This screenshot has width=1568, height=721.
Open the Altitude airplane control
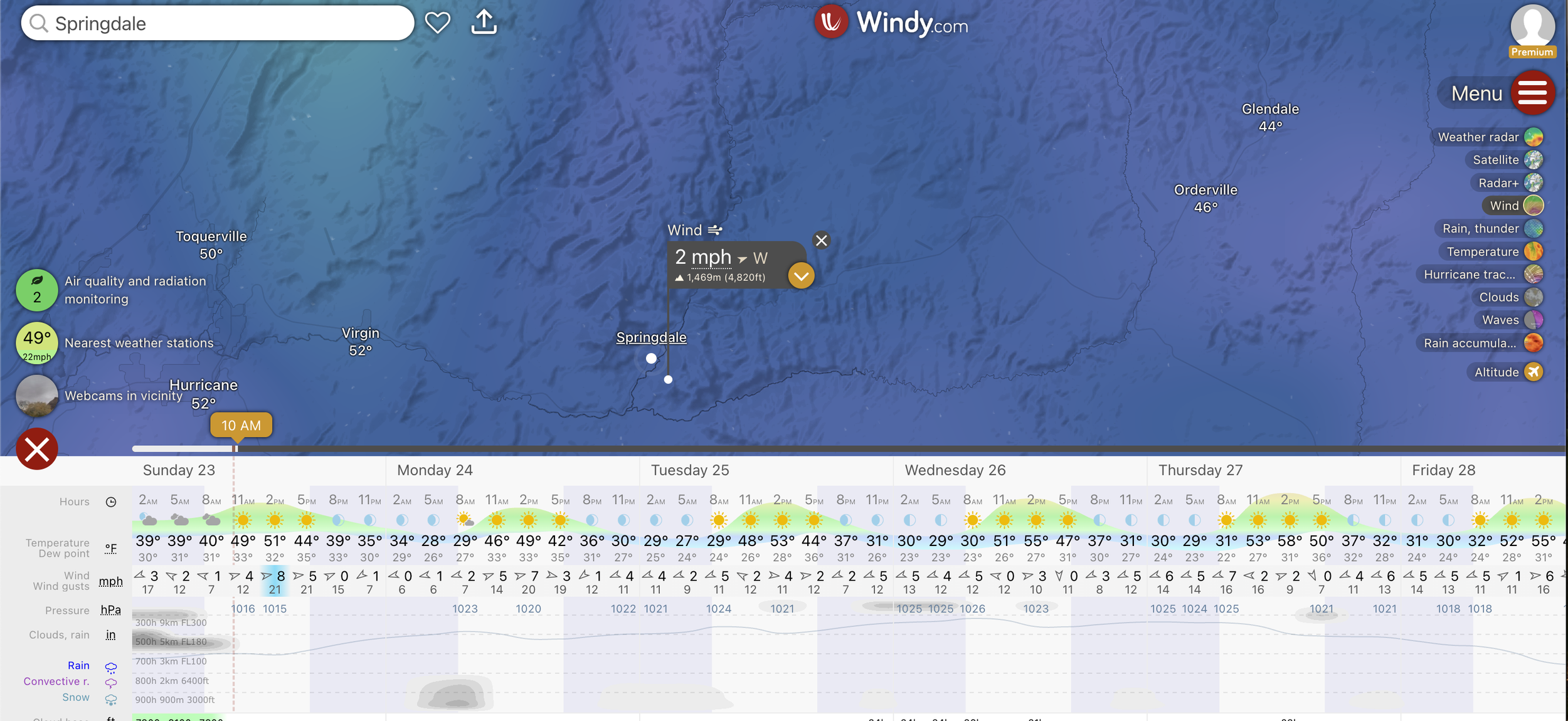point(1533,372)
